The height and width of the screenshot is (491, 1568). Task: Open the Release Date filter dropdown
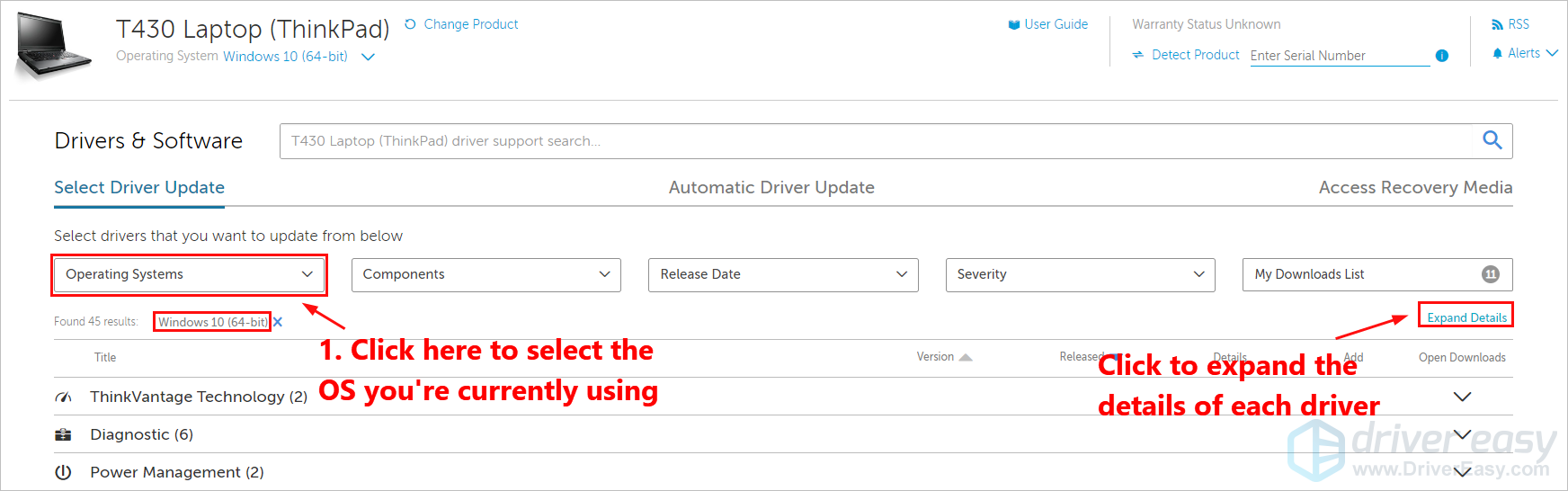click(782, 274)
